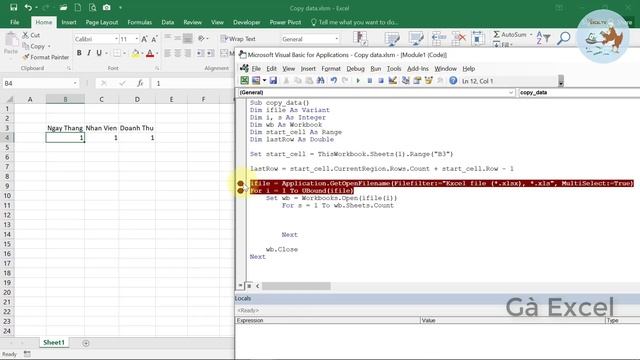Click the formula bar showing 1

coord(193,83)
